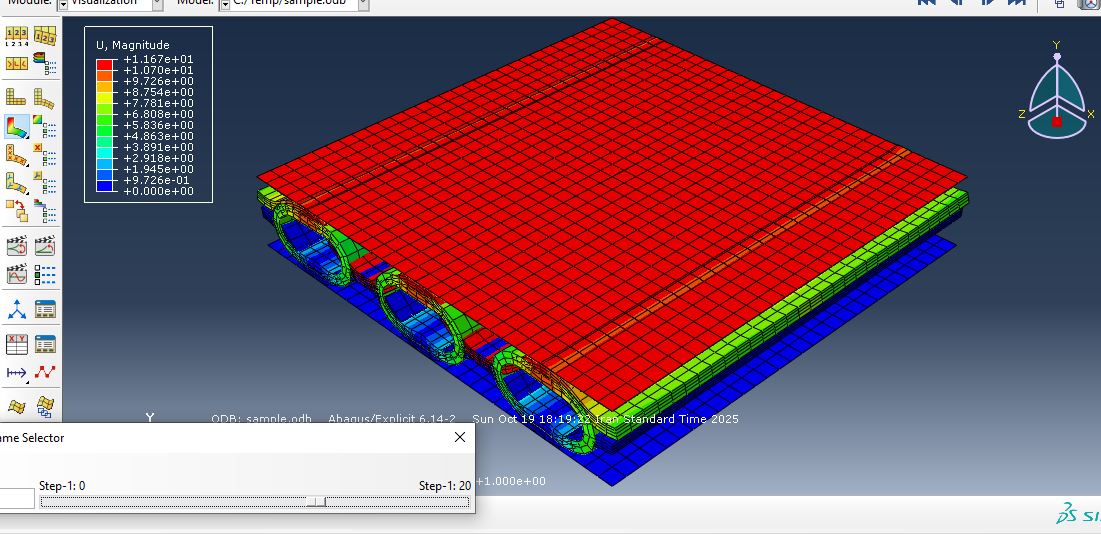1101x534 pixels.
Task: Open the XY Data Manager
Action: [x=44, y=344]
